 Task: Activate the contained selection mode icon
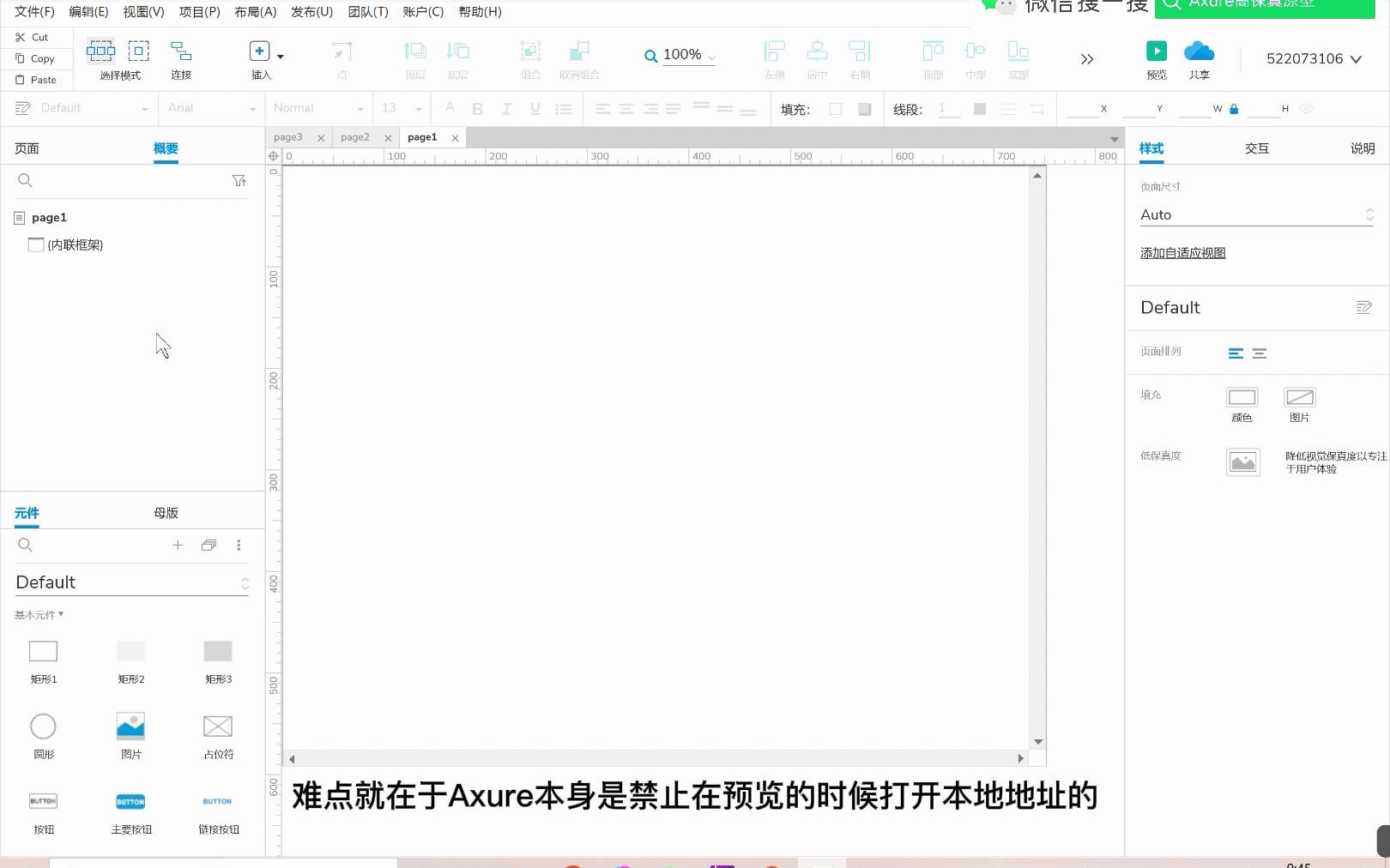(x=138, y=51)
